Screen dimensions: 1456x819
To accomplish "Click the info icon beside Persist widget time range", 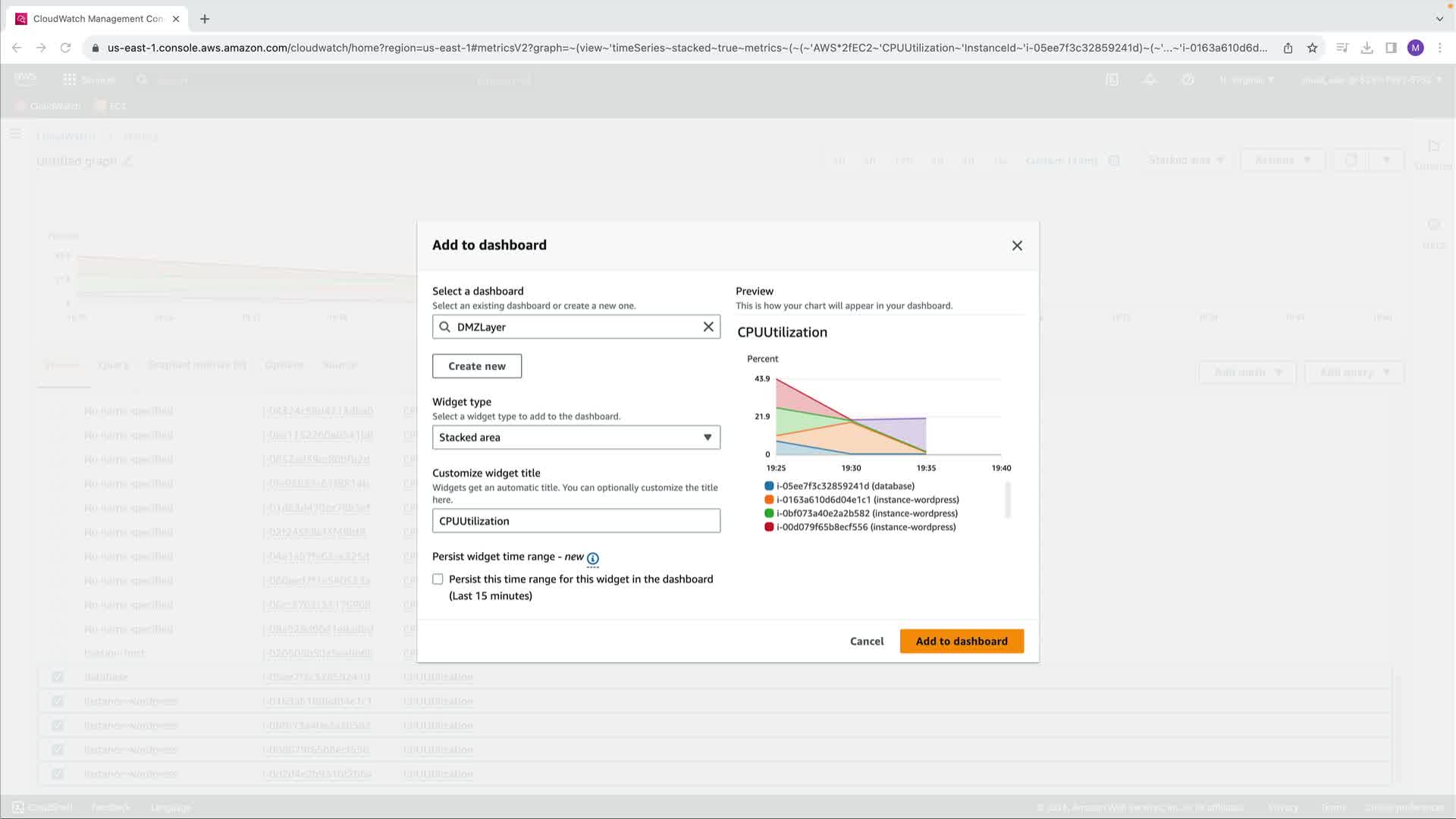I will [x=593, y=558].
